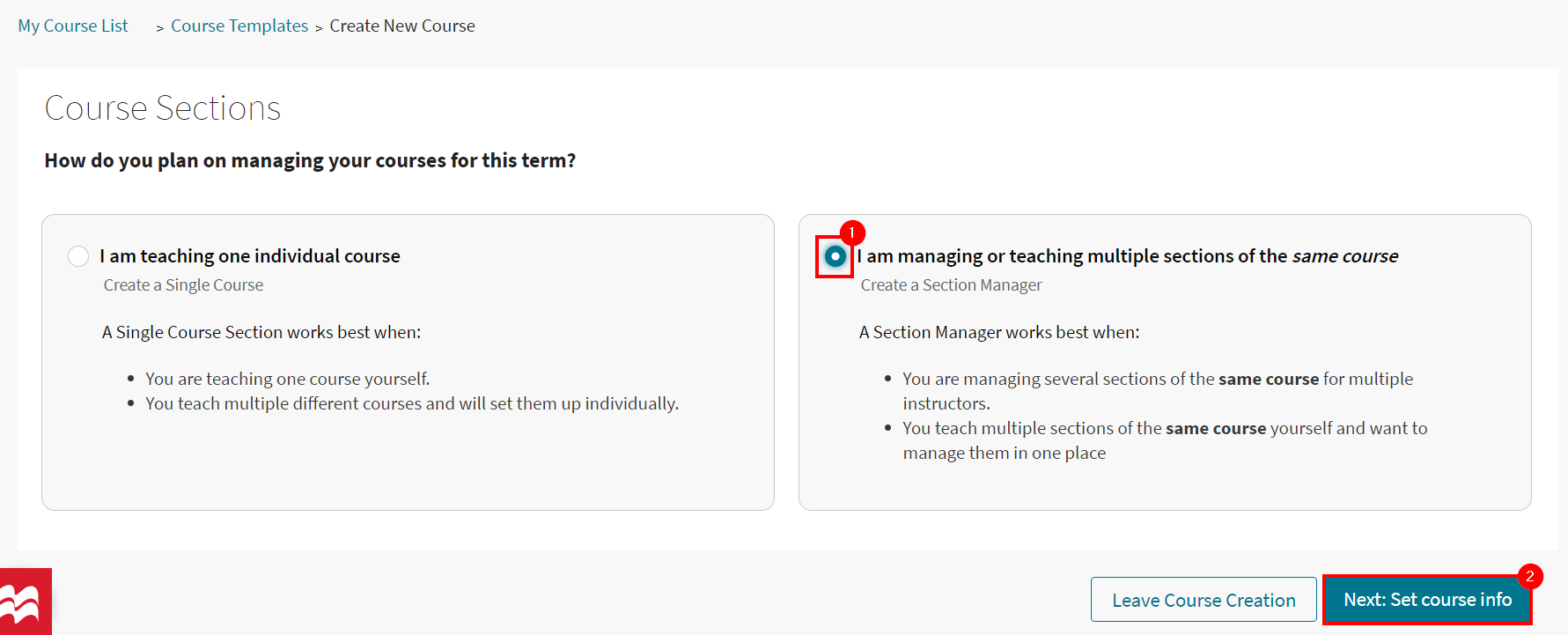1568x635 pixels.
Task: Select the 'managing multiple sections of the same course' radio
Action: point(833,257)
